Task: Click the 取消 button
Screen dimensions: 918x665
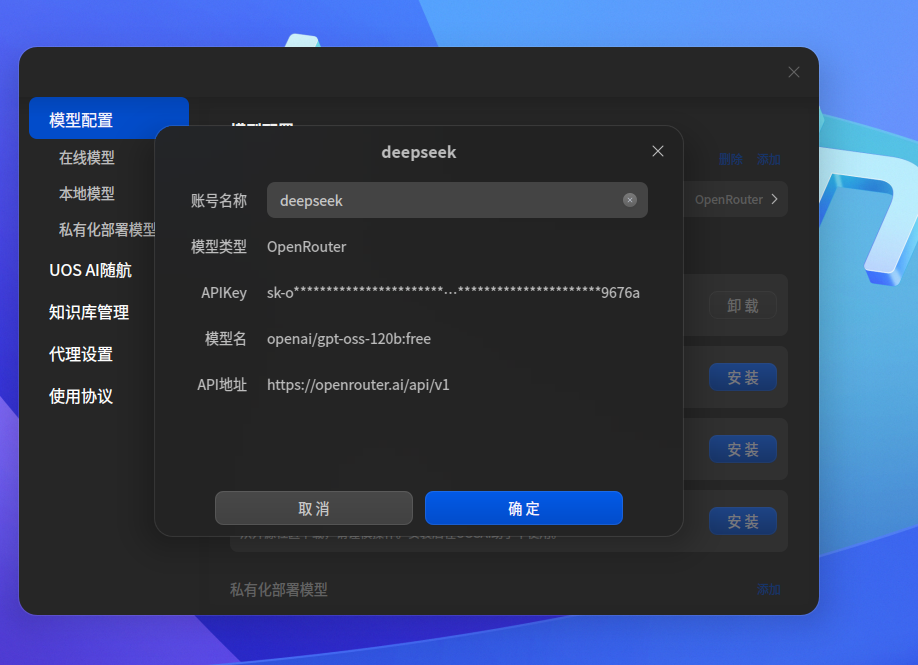Action: (x=314, y=508)
